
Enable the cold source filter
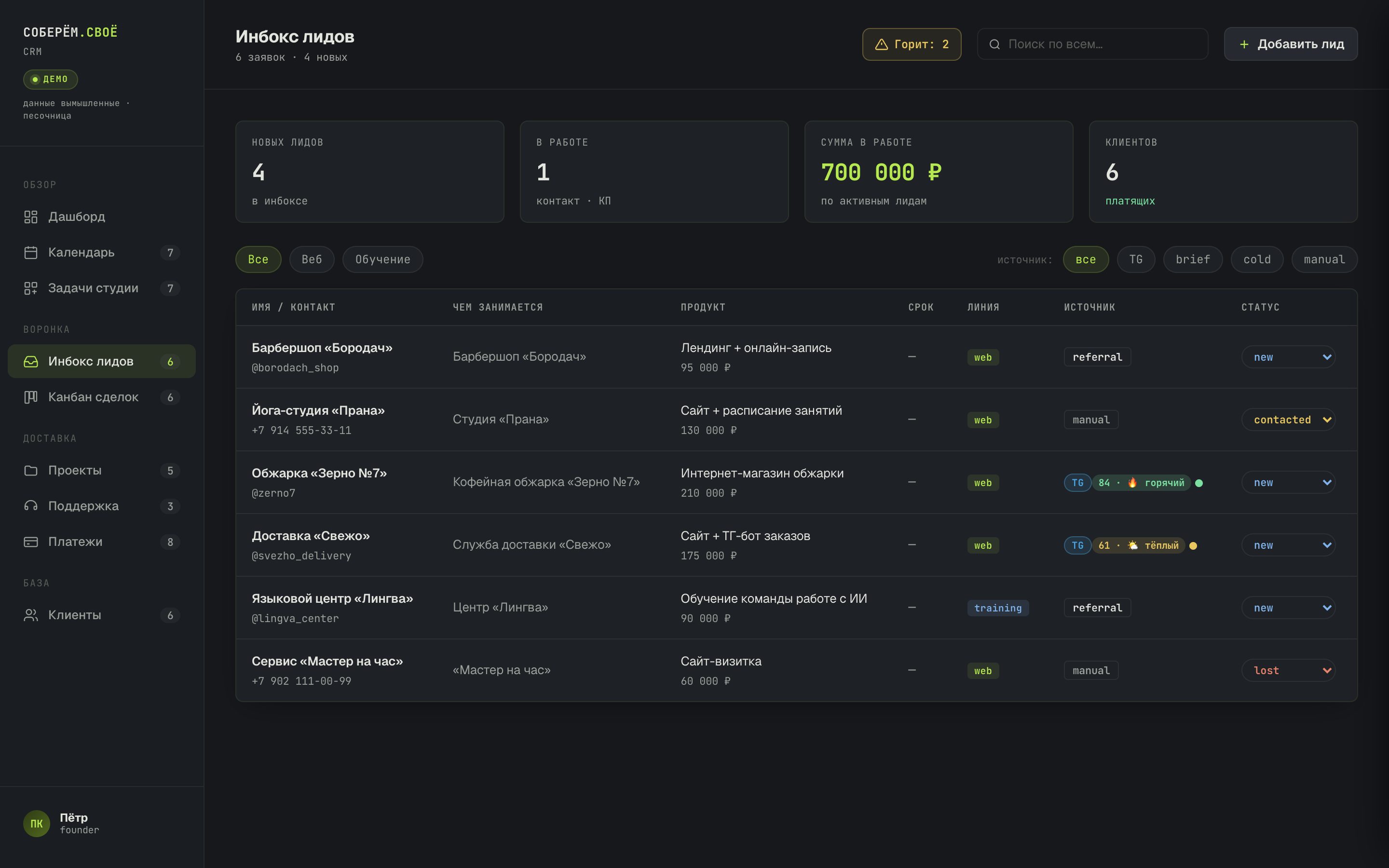pos(1257,259)
